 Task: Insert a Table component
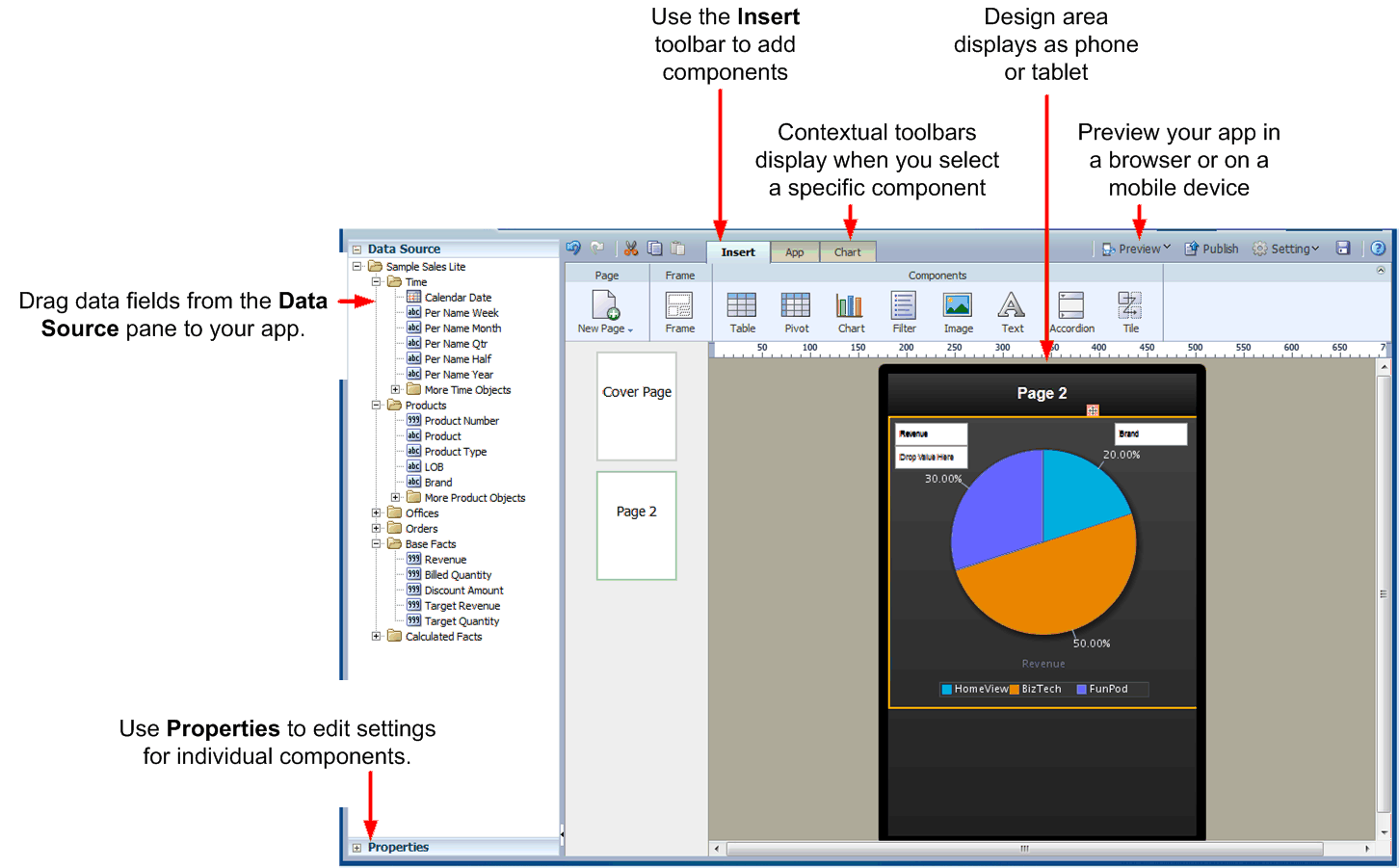coord(742,312)
